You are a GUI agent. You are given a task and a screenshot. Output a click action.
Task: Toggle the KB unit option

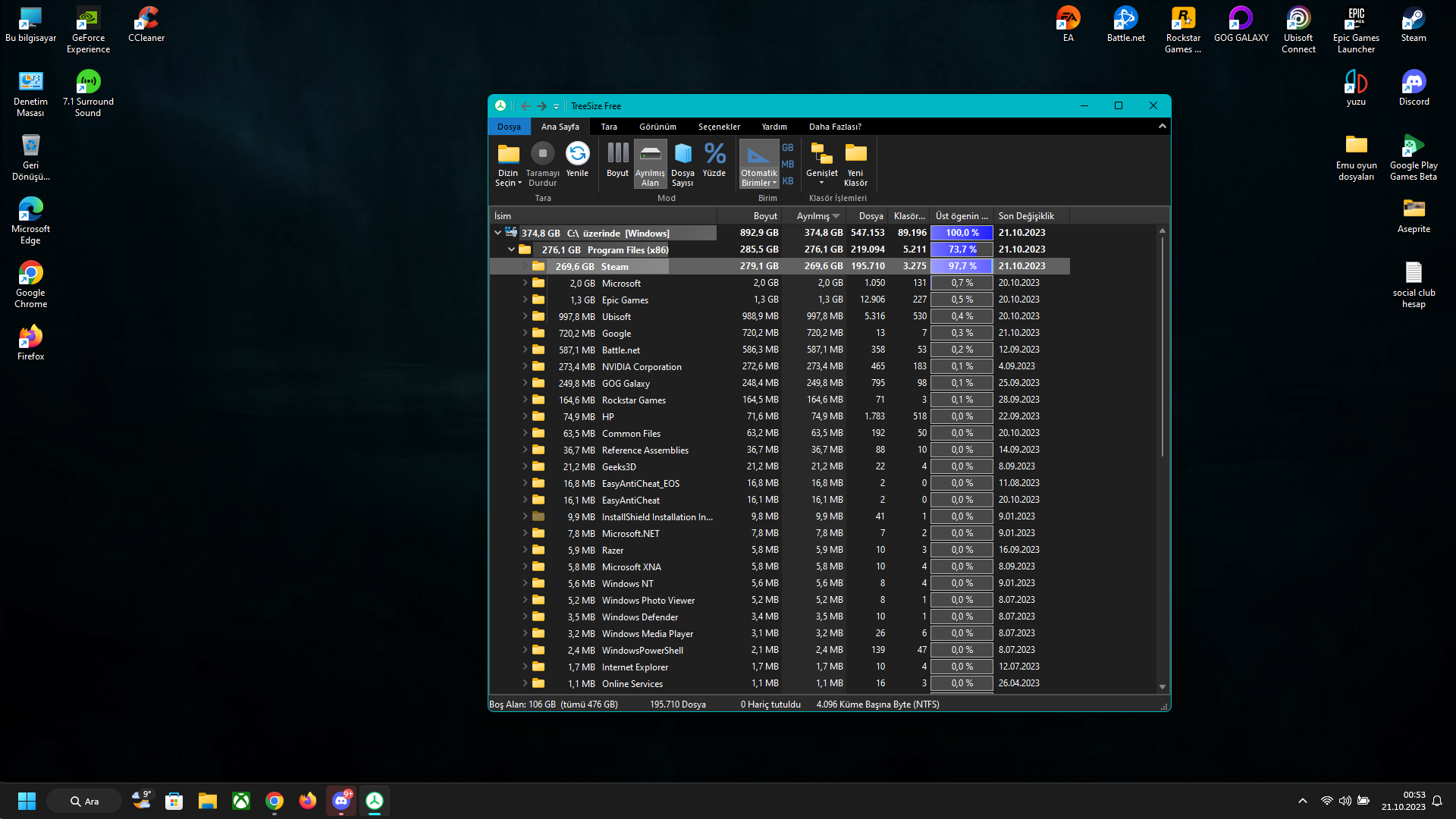tap(788, 181)
